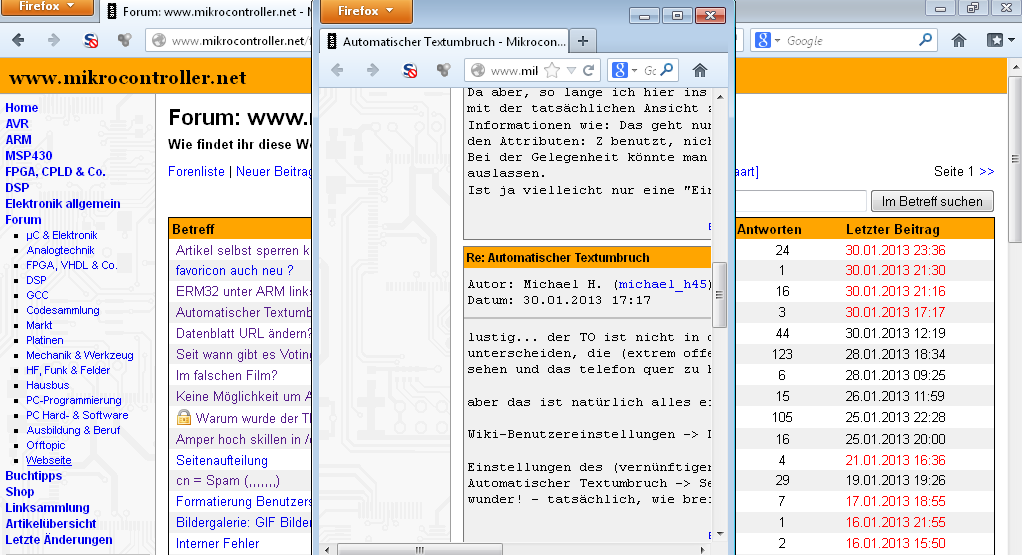Click the Antworten column header

(x=769, y=229)
